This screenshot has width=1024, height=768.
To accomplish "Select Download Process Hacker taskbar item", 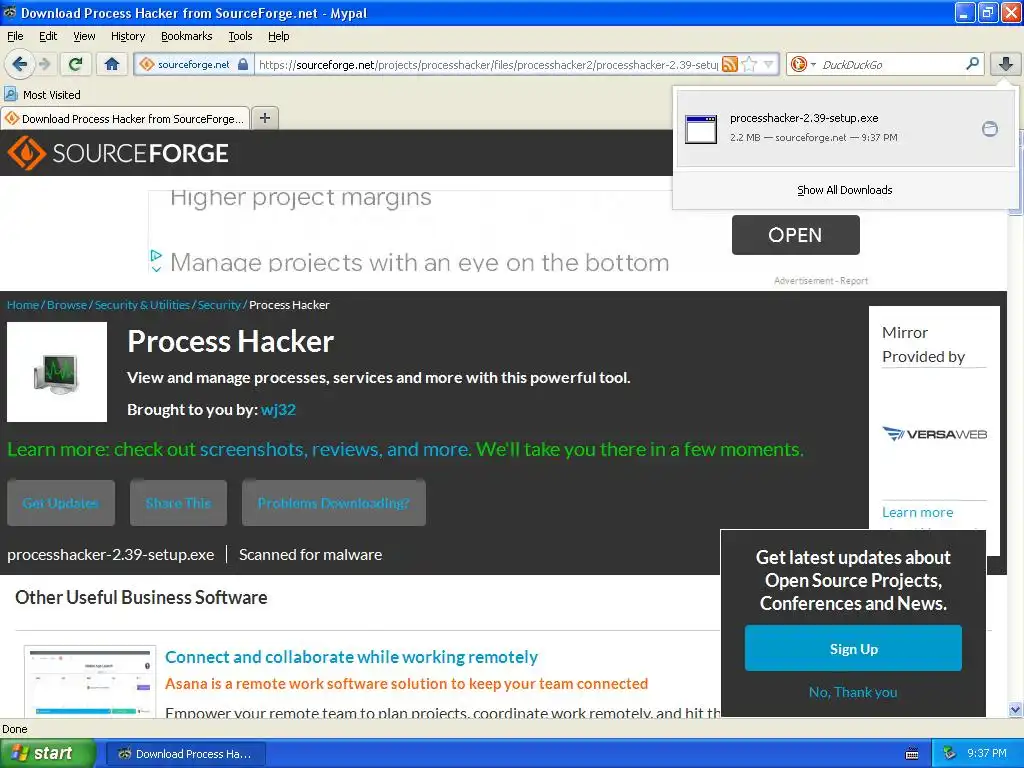I will coord(185,754).
